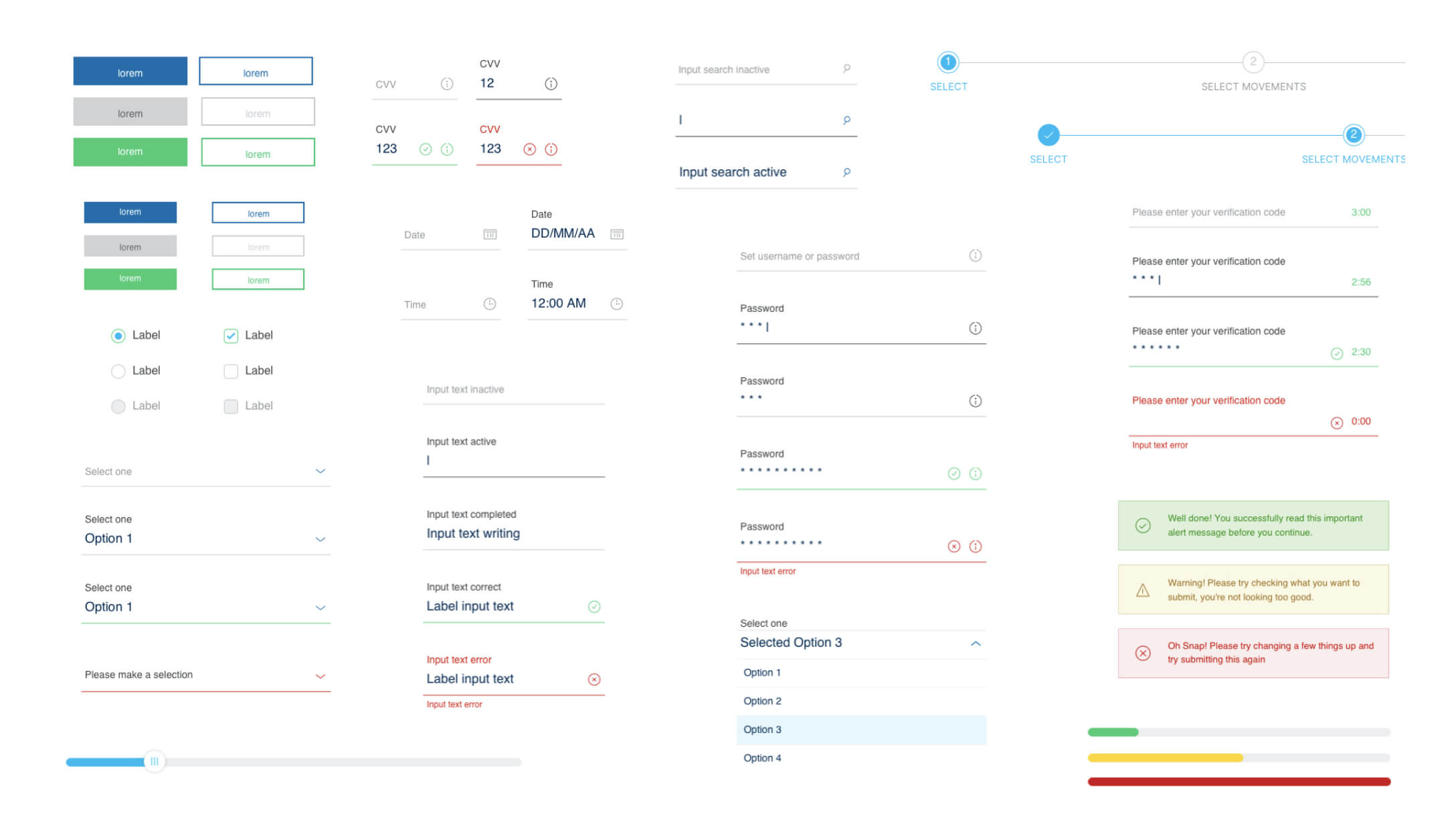Click the warning triangle icon in yellow alert

[1142, 590]
